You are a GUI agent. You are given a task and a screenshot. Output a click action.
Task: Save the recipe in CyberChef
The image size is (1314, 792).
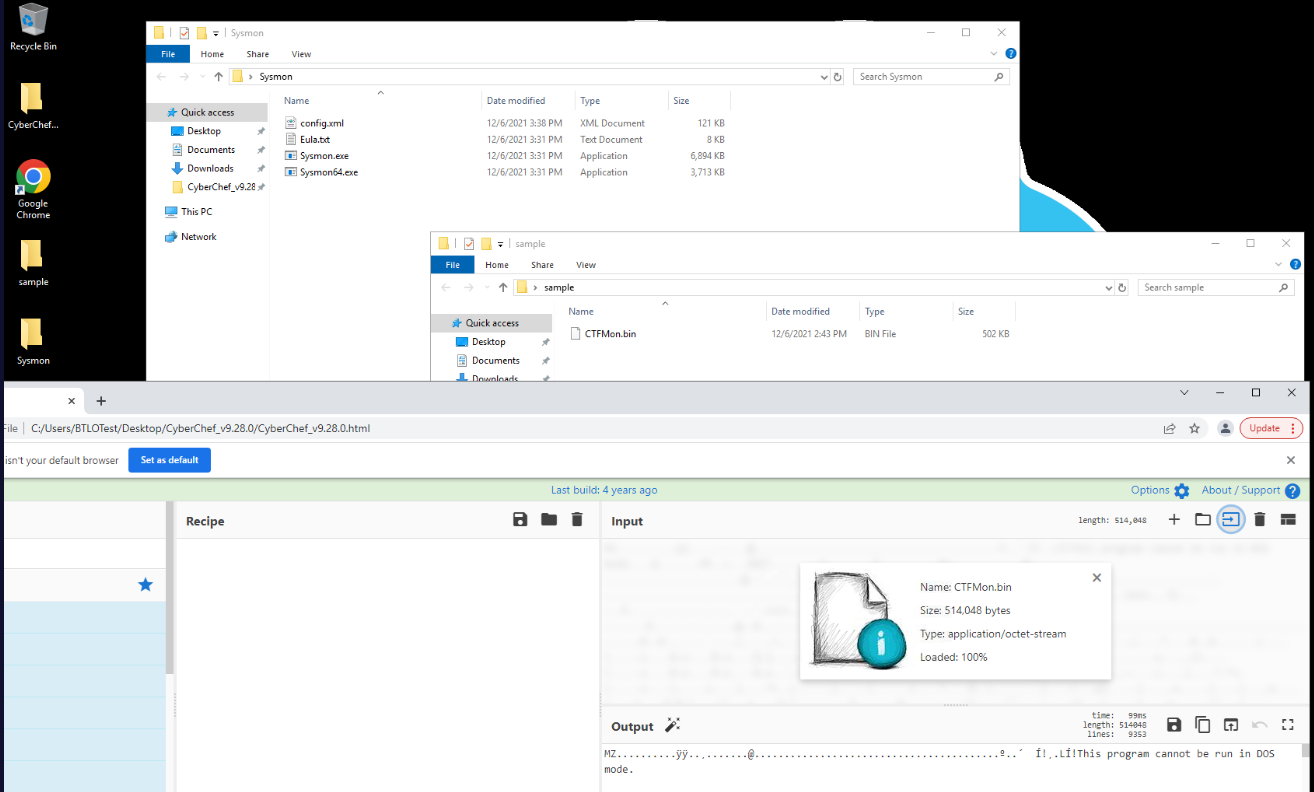pos(520,519)
